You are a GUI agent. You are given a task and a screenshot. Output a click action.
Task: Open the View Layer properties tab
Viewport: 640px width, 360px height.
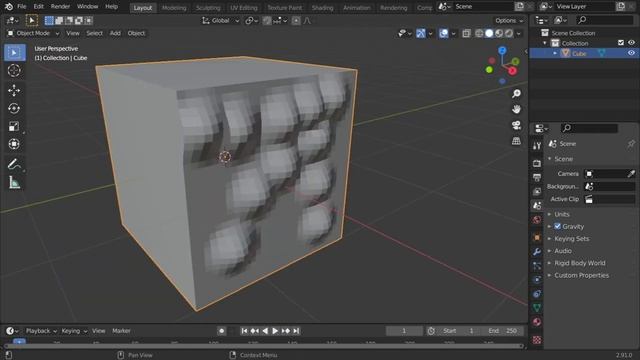coord(537,191)
